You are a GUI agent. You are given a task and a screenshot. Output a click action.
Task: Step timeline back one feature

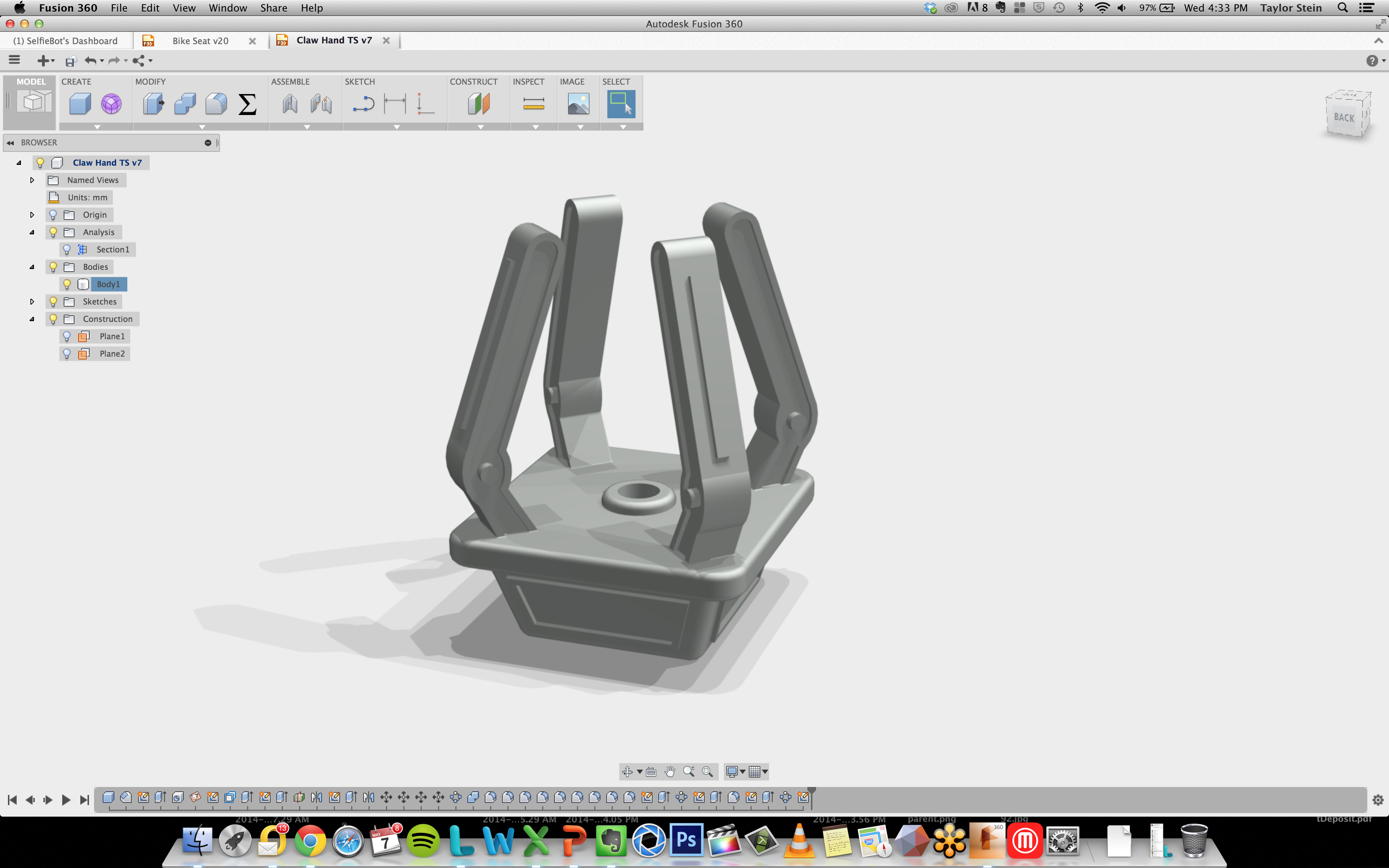pyautogui.click(x=30, y=800)
